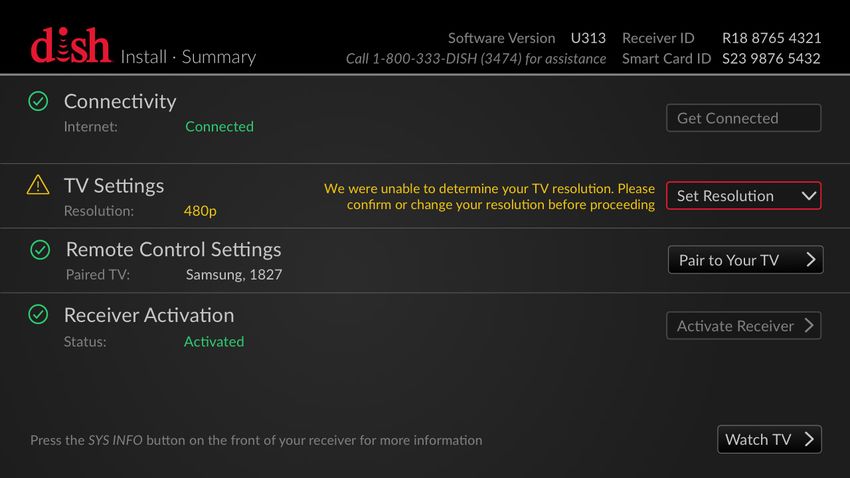Image resolution: width=850 pixels, height=478 pixels.
Task: Select the Remote Control Settings heading
Action: tap(173, 249)
